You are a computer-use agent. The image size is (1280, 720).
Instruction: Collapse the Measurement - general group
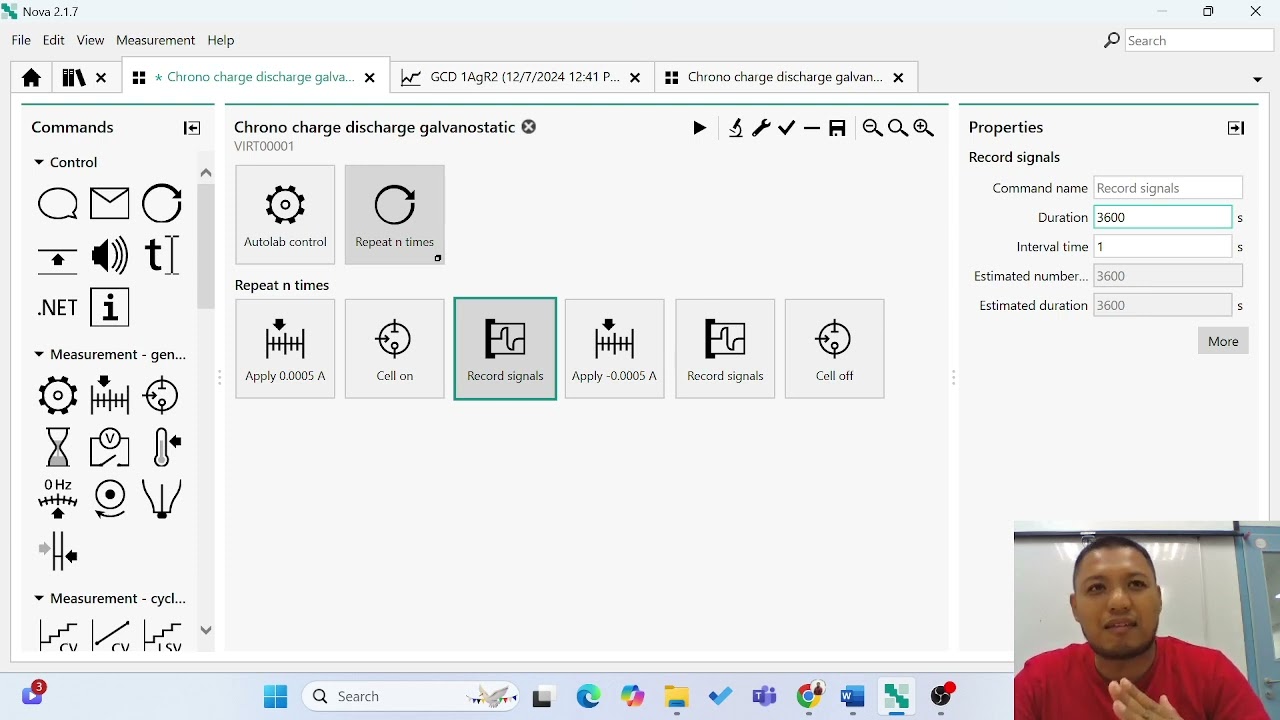(x=39, y=354)
